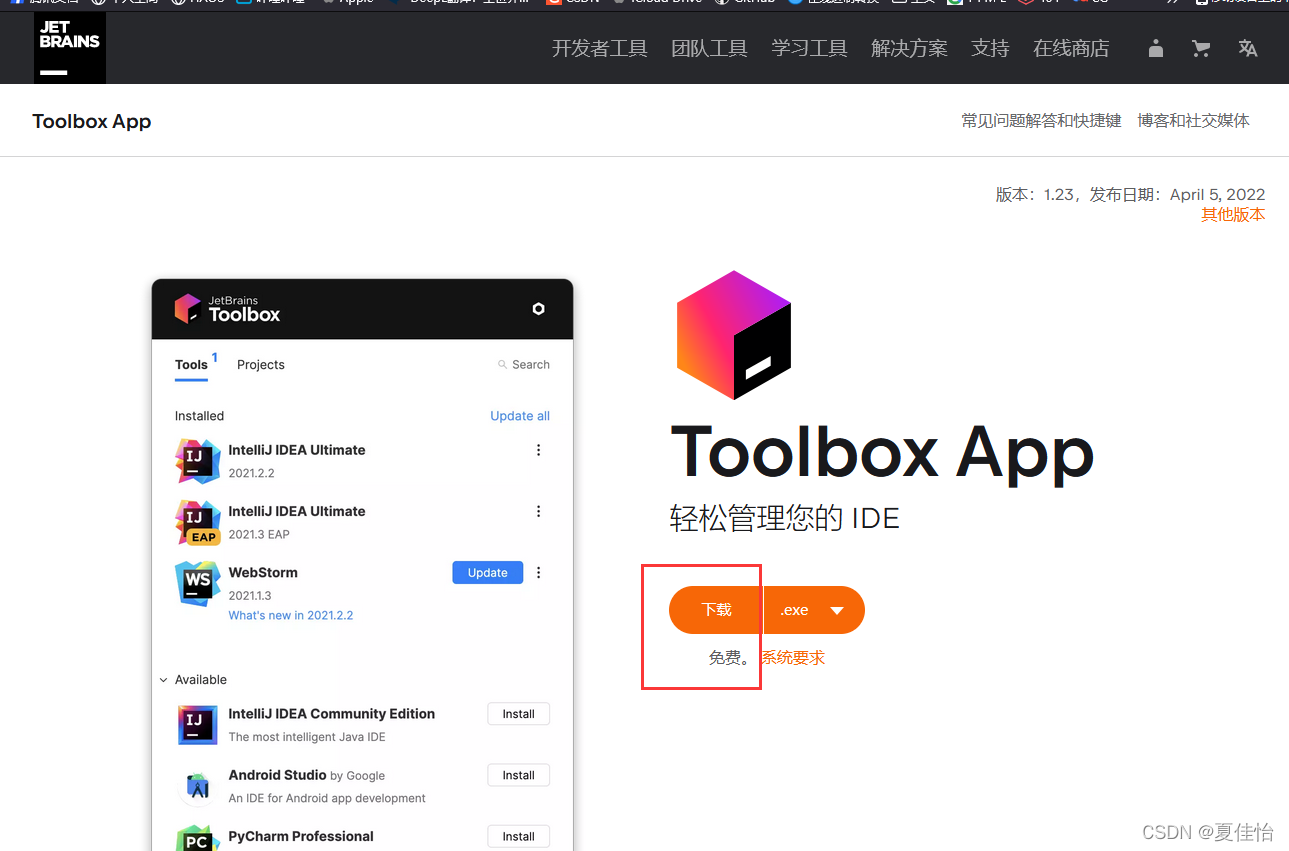1289x851 pixels.
Task: Open the options menu for IntelliJ IDEA Ultimate 2021.2.2
Action: (x=538, y=450)
